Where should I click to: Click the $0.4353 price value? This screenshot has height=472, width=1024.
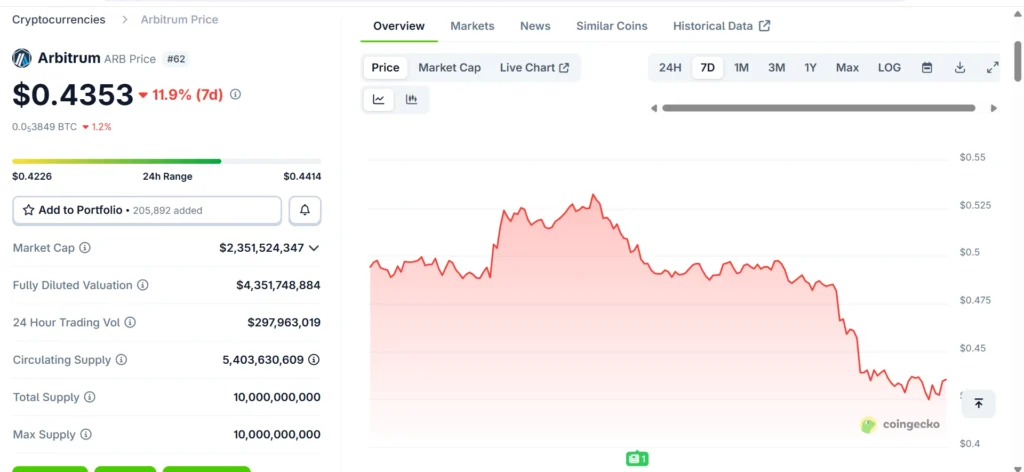pos(72,95)
